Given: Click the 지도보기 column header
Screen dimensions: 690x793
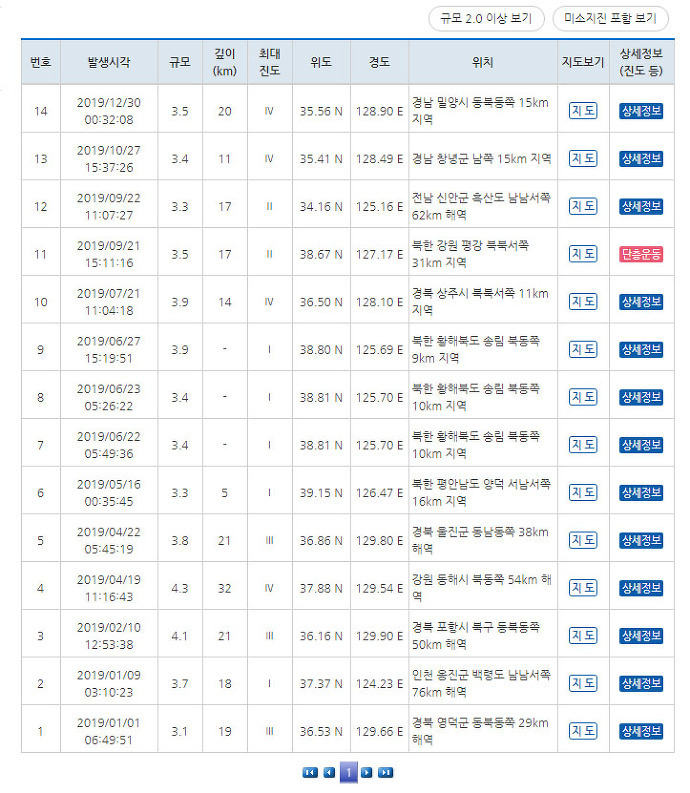Looking at the screenshot, I should pyautogui.click(x=583, y=62).
